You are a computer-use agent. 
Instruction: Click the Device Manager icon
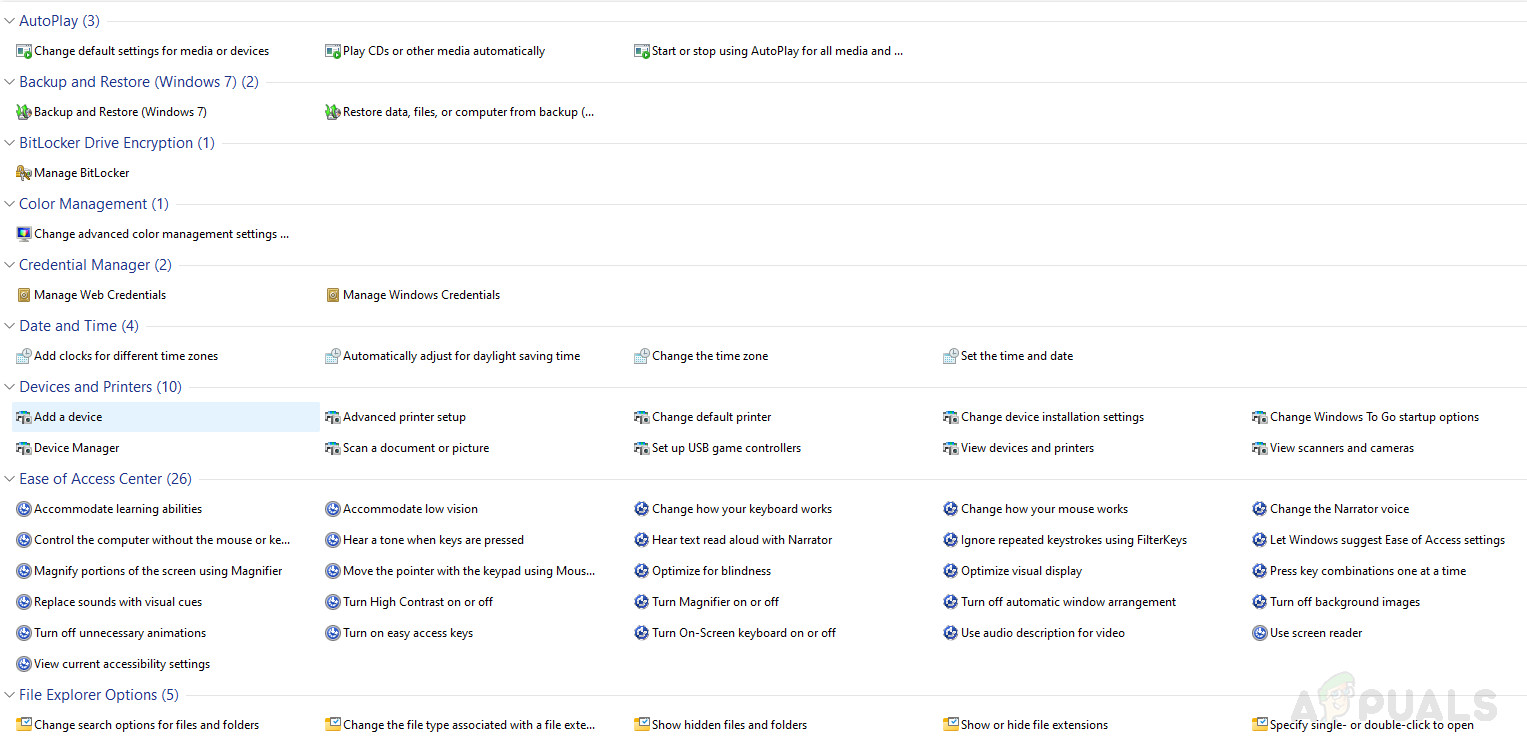(x=24, y=448)
